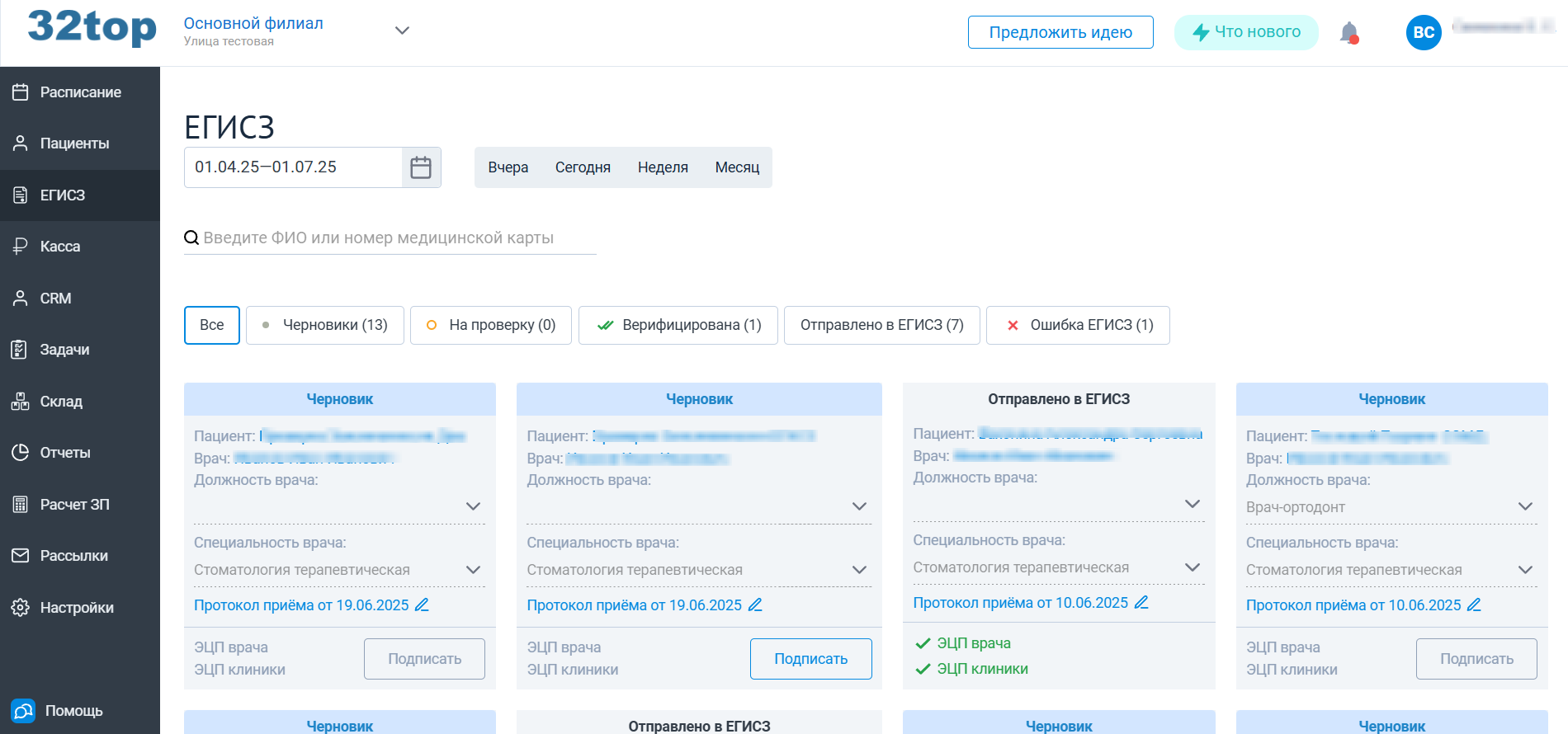1568x734 pixels.
Task: Click the ЕГИСЗ document icon in sidebar
Action: click(21, 195)
